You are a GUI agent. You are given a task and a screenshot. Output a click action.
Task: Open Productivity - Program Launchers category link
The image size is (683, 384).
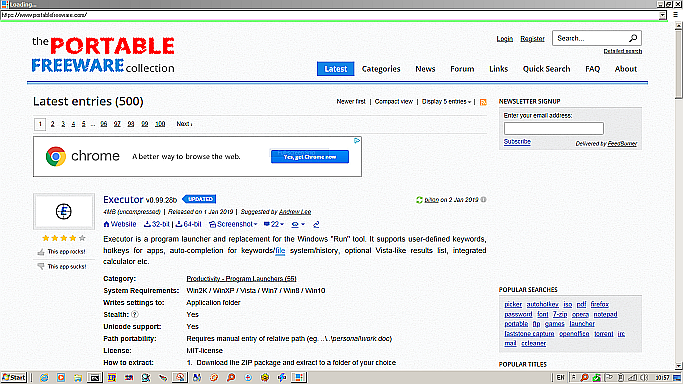pyautogui.click(x=241, y=279)
